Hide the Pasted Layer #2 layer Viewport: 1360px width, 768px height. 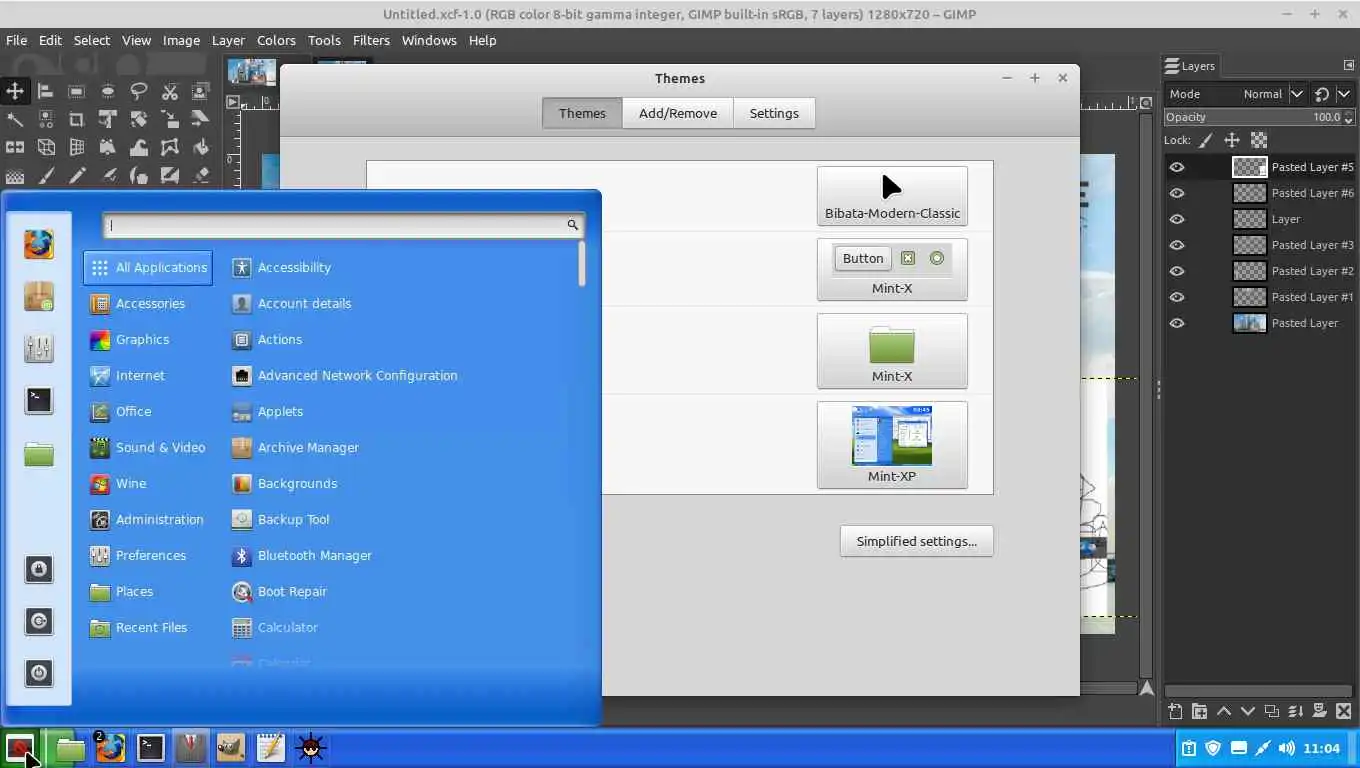(x=1177, y=271)
